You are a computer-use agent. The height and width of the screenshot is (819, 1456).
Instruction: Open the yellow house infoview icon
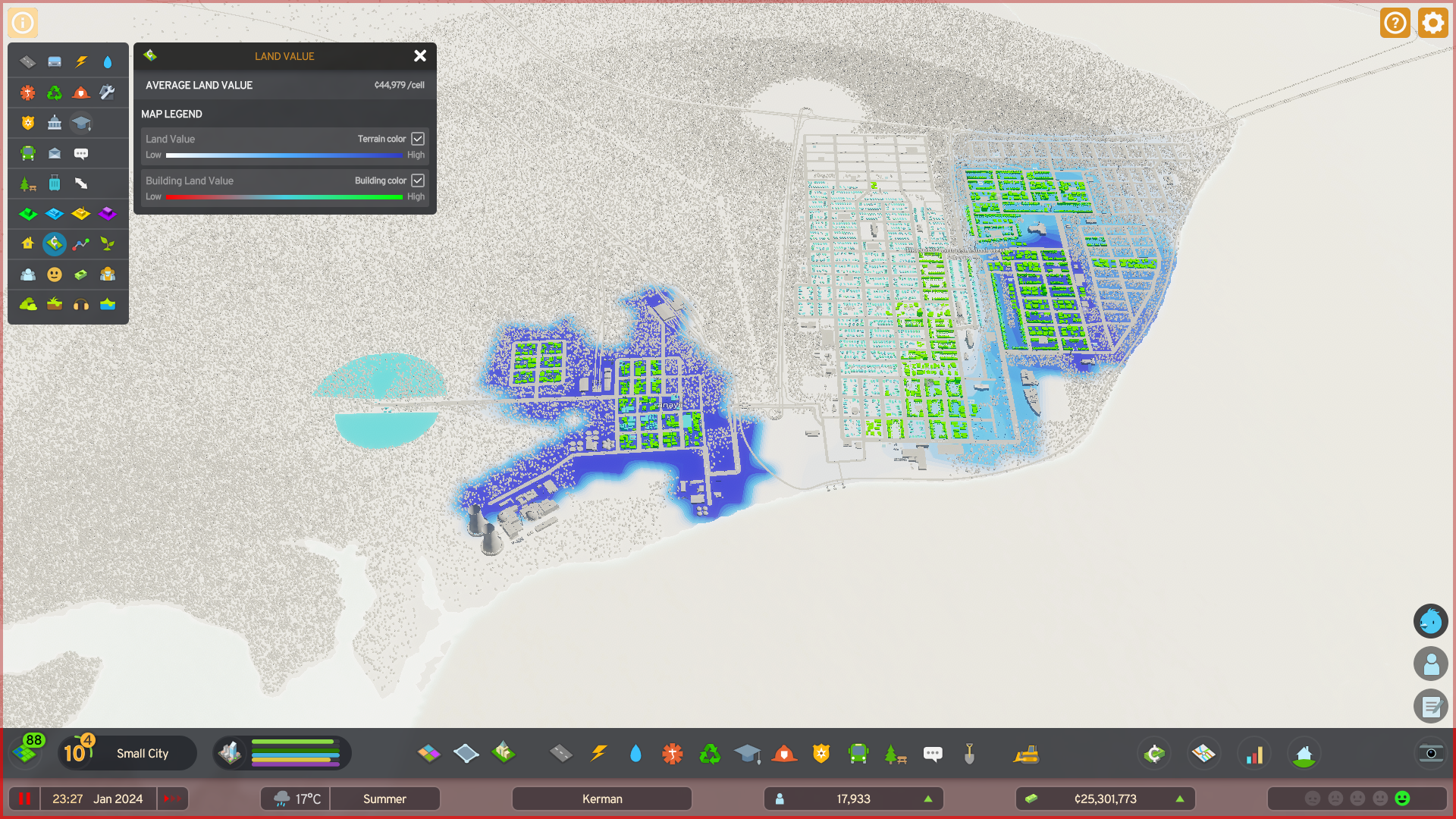tap(28, 243)
